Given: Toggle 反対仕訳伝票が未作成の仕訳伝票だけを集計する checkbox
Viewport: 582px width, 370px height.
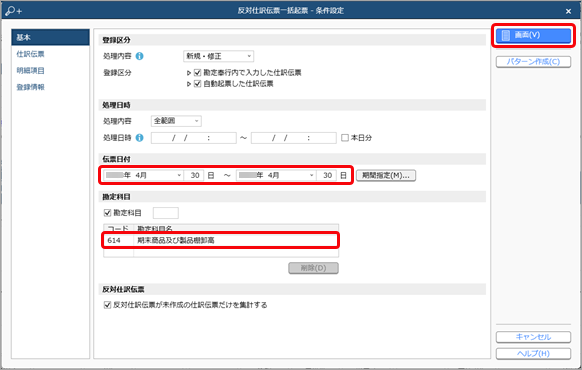Looking at the screenshot, I should tap(107, 305).
